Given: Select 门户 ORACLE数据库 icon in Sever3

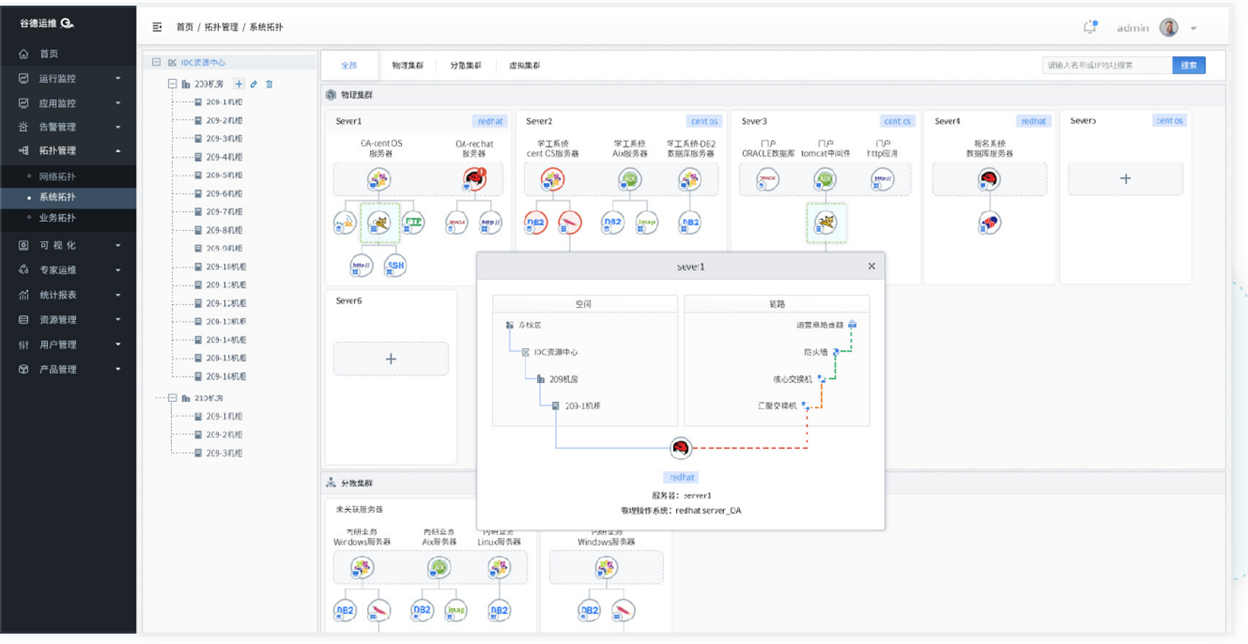Looking at the screenshot, I should (767, 180).
